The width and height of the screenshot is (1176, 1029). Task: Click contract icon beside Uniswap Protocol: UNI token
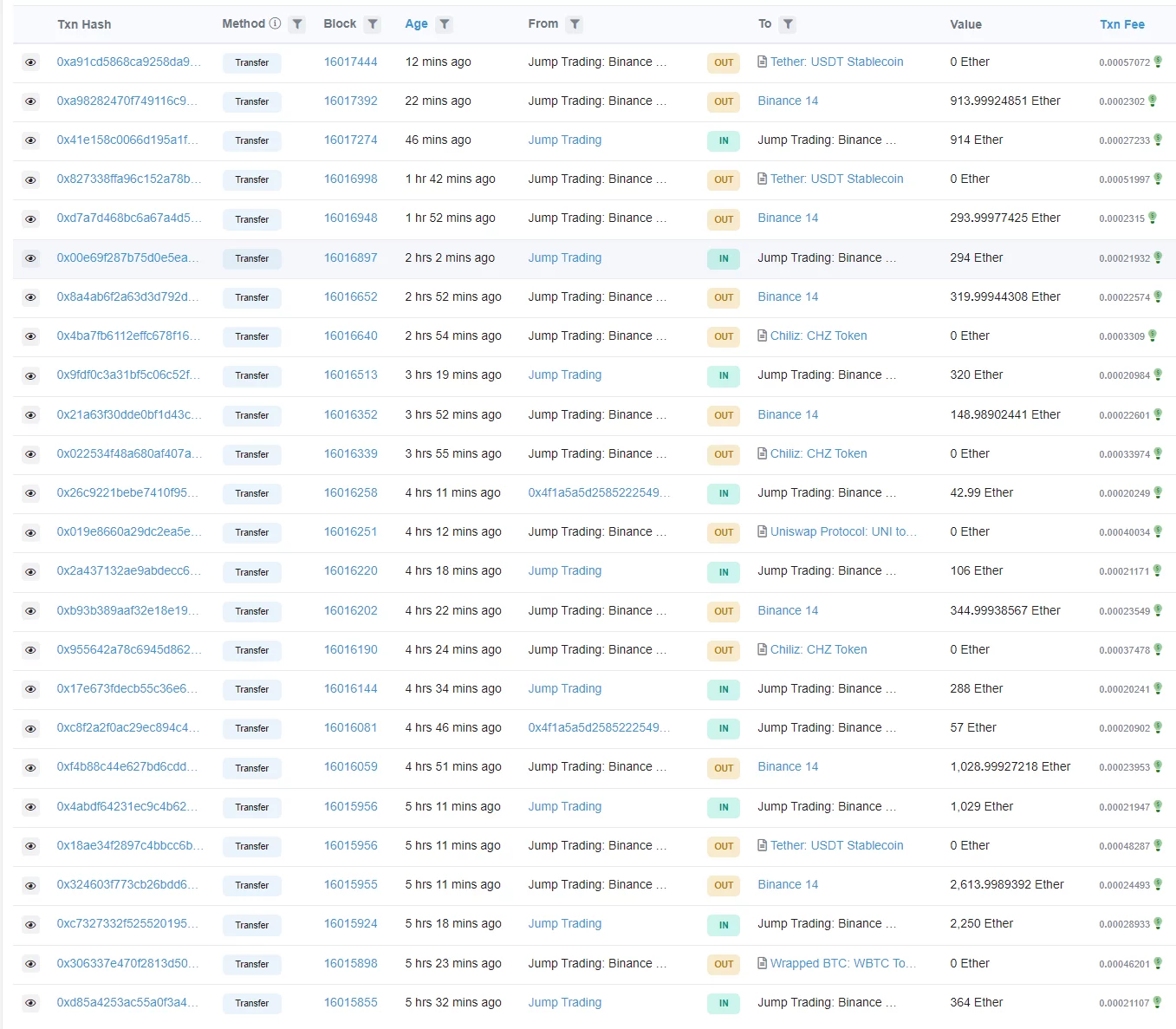[762, 531]
